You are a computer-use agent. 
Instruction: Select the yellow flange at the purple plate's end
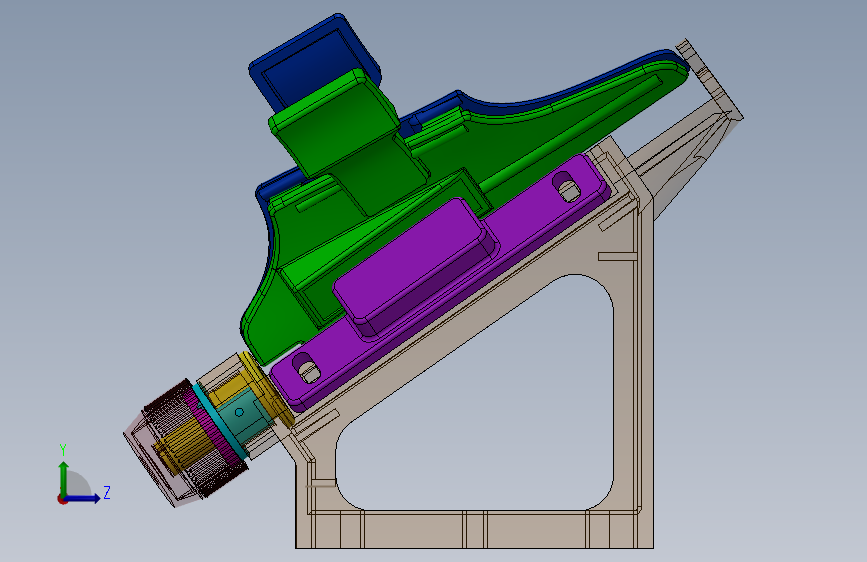click(x=265, y=387)
